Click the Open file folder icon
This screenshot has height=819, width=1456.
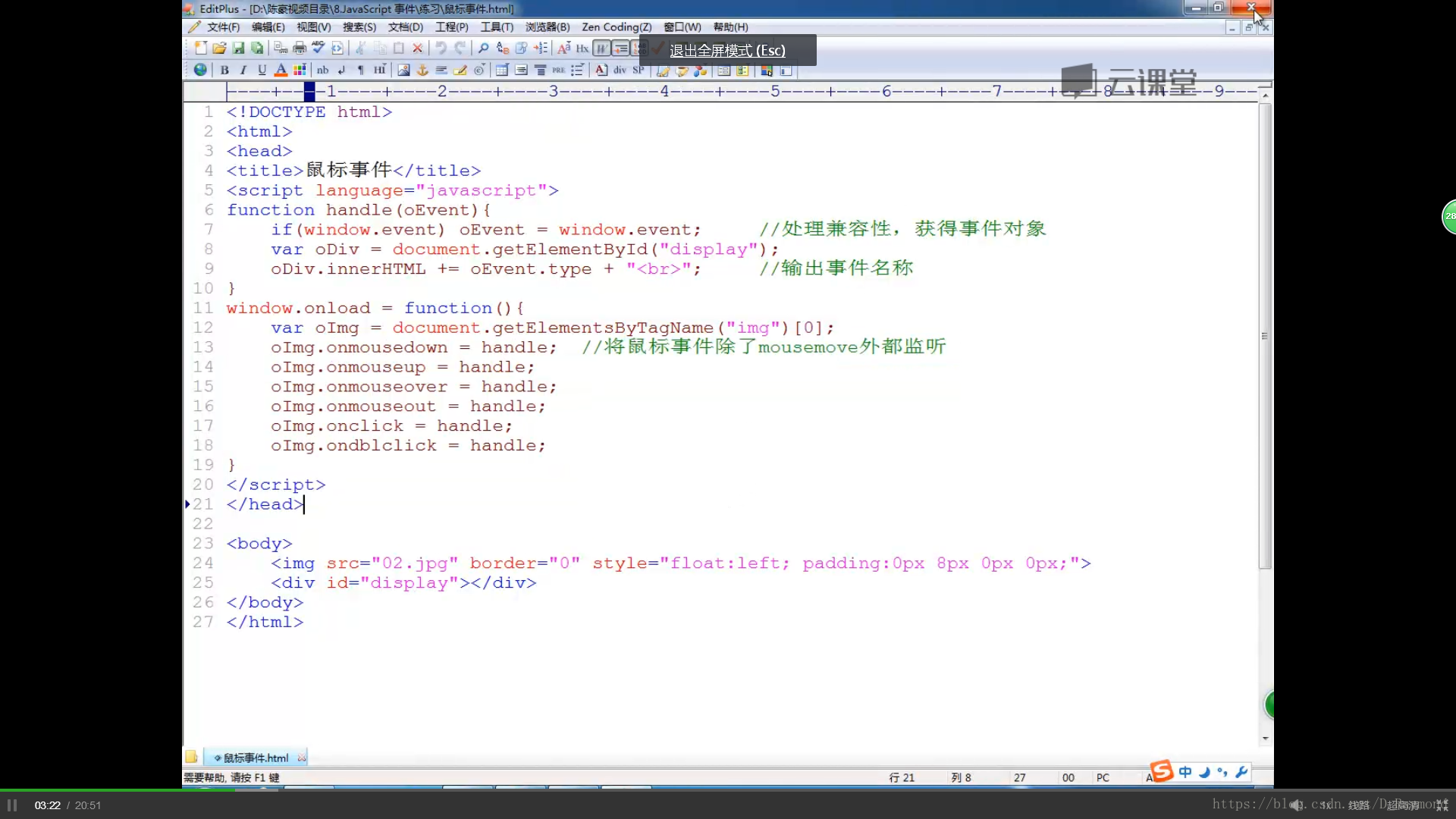click(x=219, y=49)
